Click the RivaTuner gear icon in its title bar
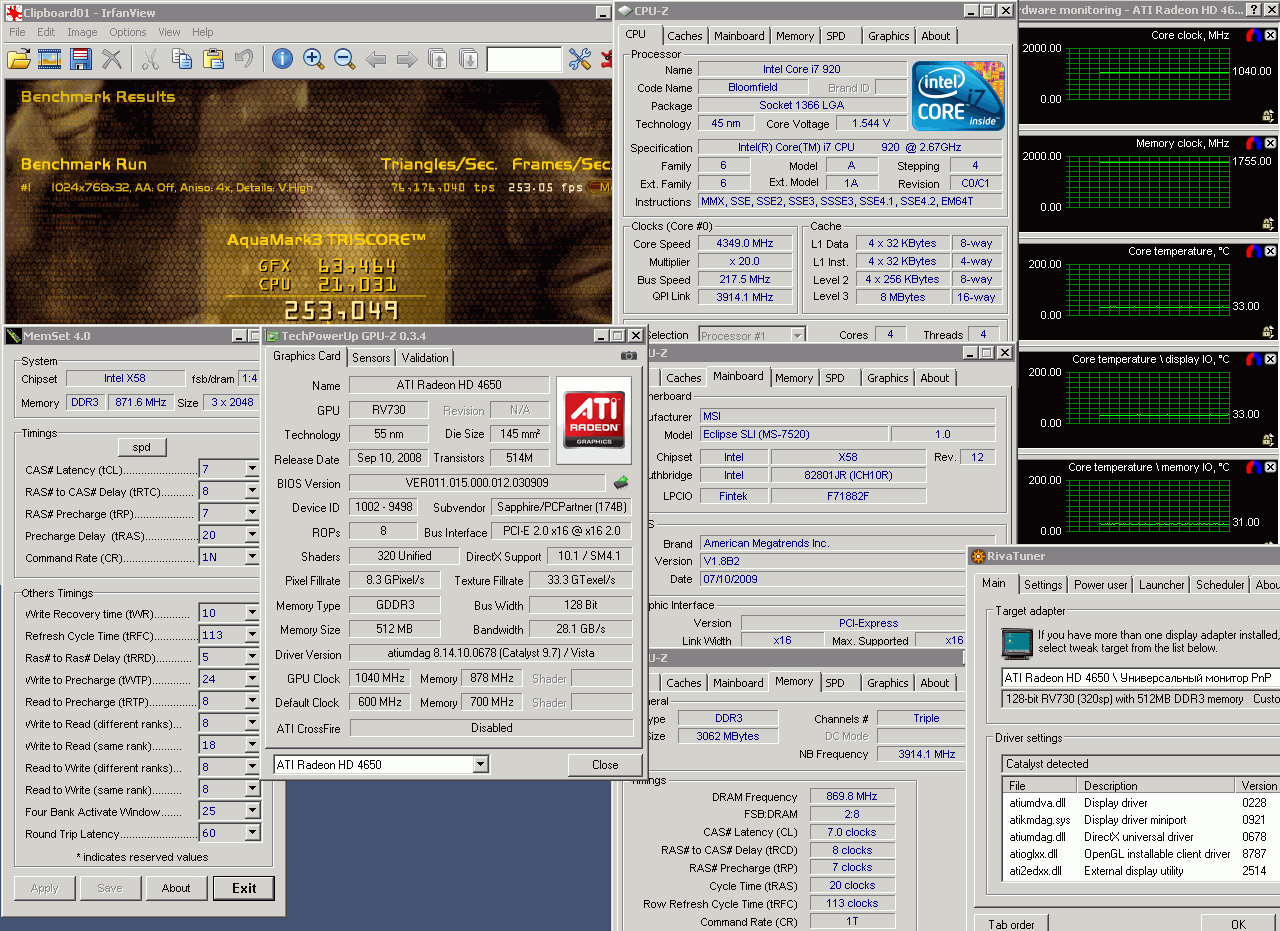The image size is (1280, 931). click(x=977, y=556)
